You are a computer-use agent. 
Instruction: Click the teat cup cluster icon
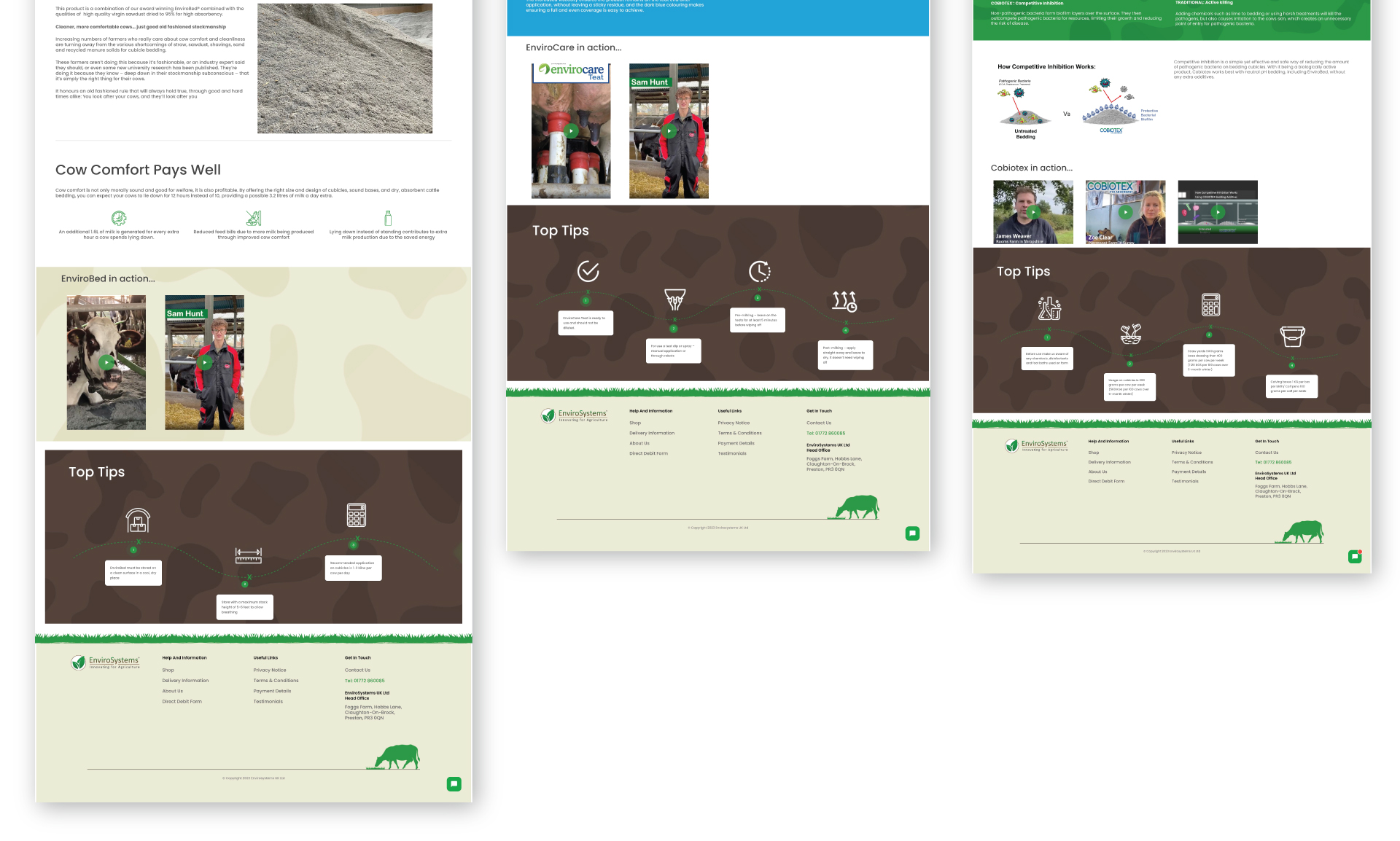[674, 299]
